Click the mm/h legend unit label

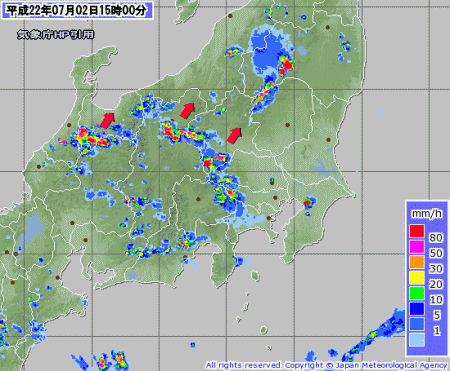coord(427,213)
